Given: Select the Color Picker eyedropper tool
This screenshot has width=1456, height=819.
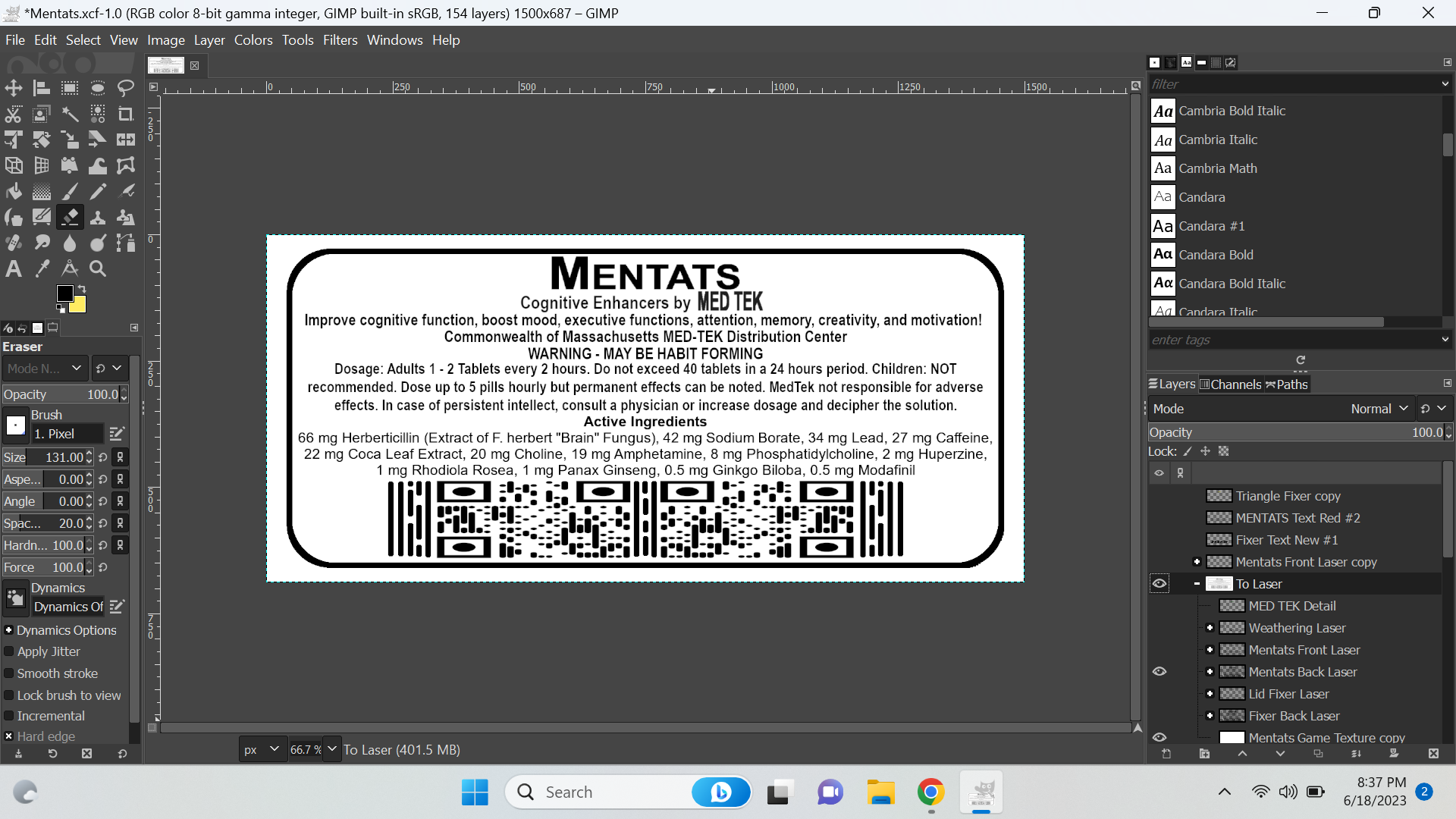Looking at the screenshot, I should (x=42, y=268).
